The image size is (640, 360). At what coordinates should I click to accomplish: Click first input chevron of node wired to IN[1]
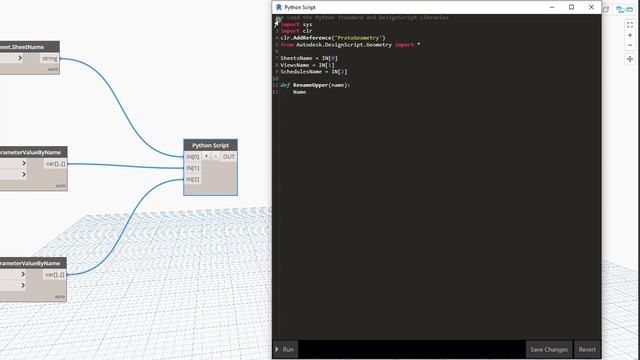24,163
